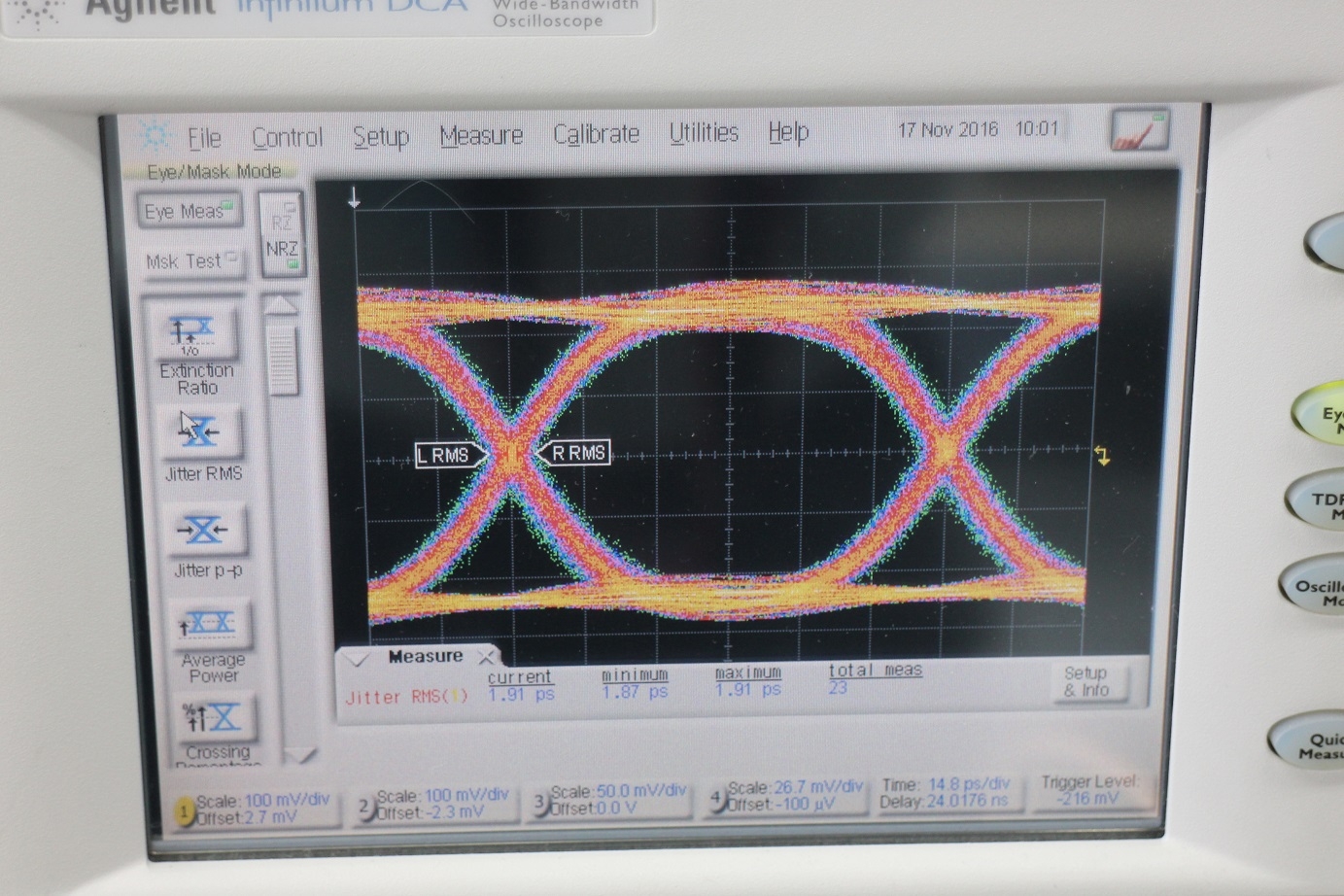Click the Eye/Mask Mode label
This screenshot has height=896, width=1344.
[x=214, y=172]
